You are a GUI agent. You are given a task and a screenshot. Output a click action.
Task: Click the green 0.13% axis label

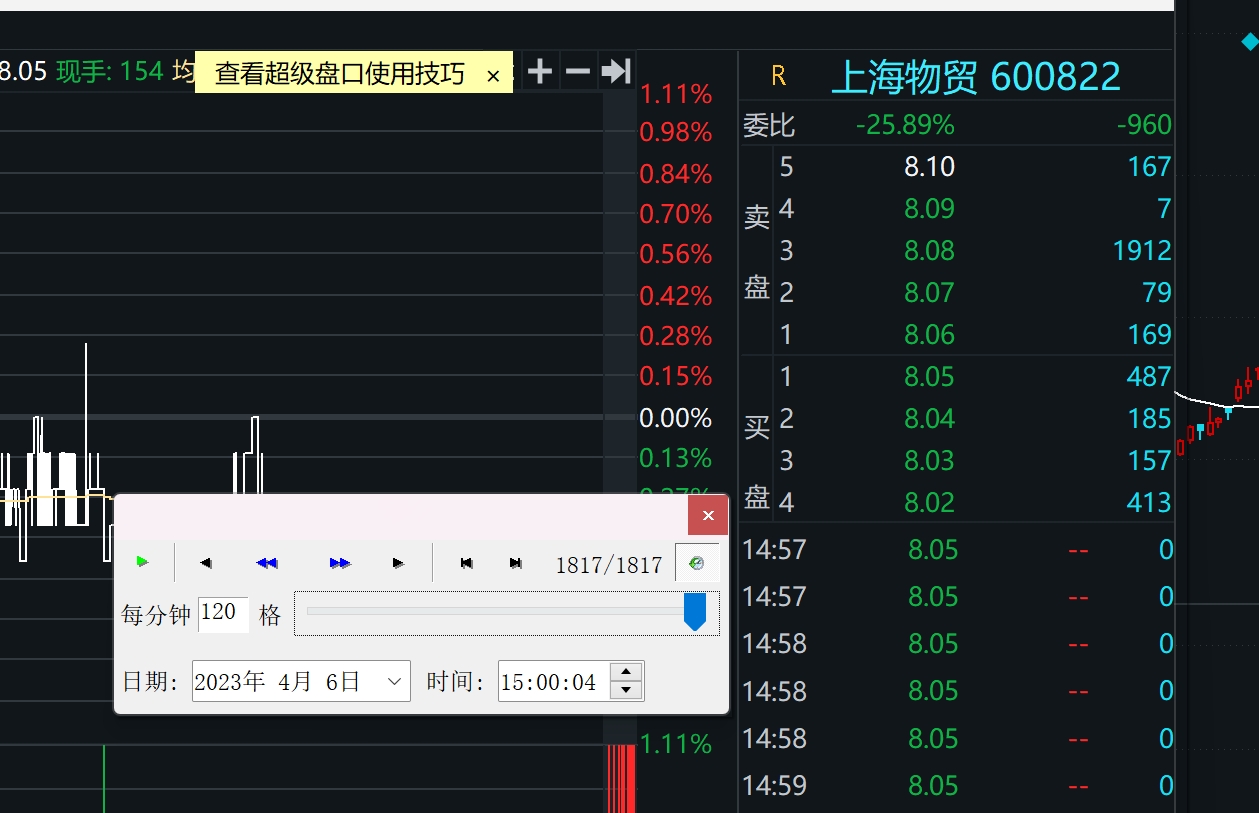coord(676,458)
